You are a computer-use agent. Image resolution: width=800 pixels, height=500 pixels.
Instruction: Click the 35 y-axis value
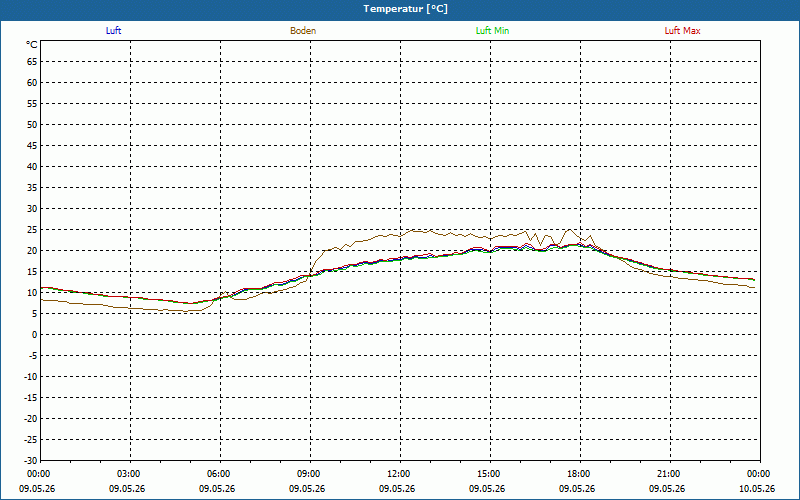[x=32, y=188]
